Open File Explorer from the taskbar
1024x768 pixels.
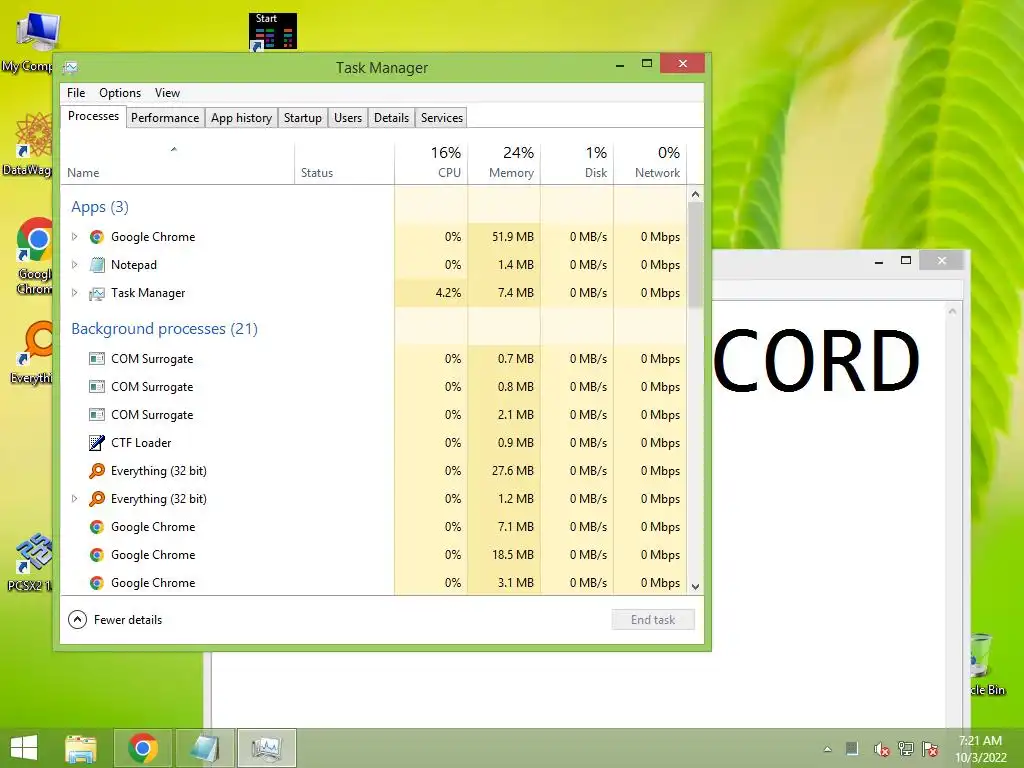pyautogui.click(x=81, y=748)
